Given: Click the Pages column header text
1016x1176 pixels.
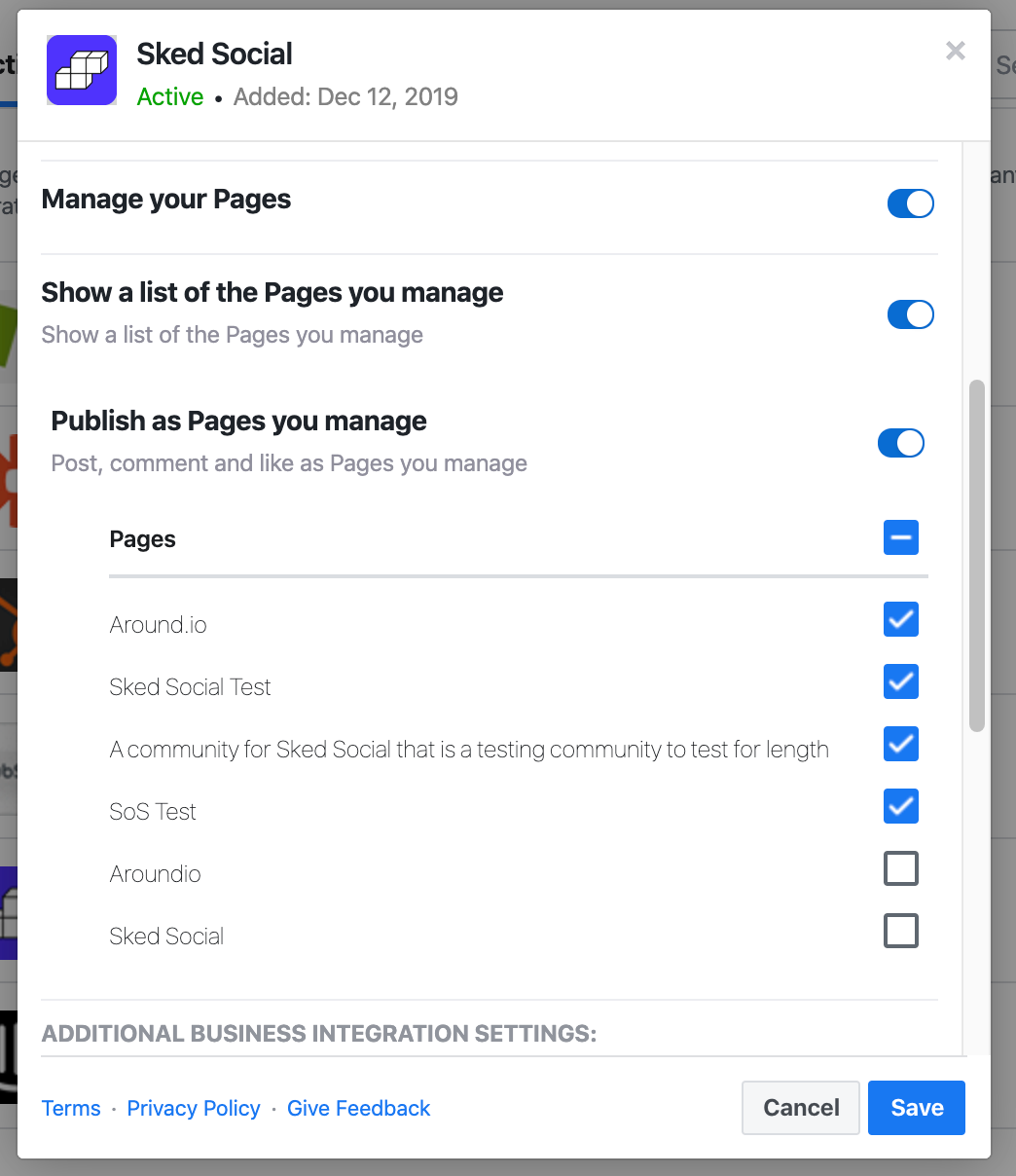Looking at the screenshot, I should click(142, 539).
